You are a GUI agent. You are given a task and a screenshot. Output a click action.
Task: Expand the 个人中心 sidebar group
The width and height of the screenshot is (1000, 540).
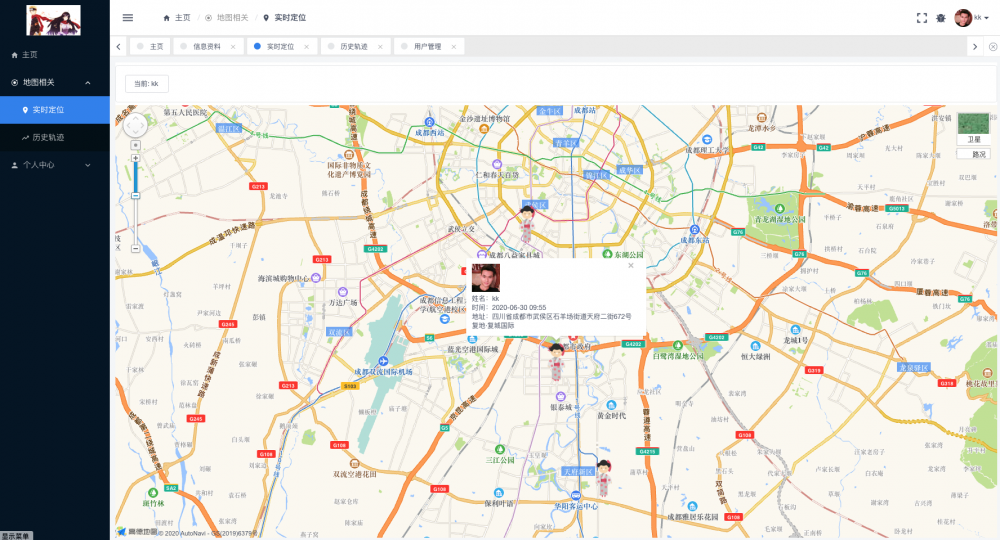click(x=55, y=164)
